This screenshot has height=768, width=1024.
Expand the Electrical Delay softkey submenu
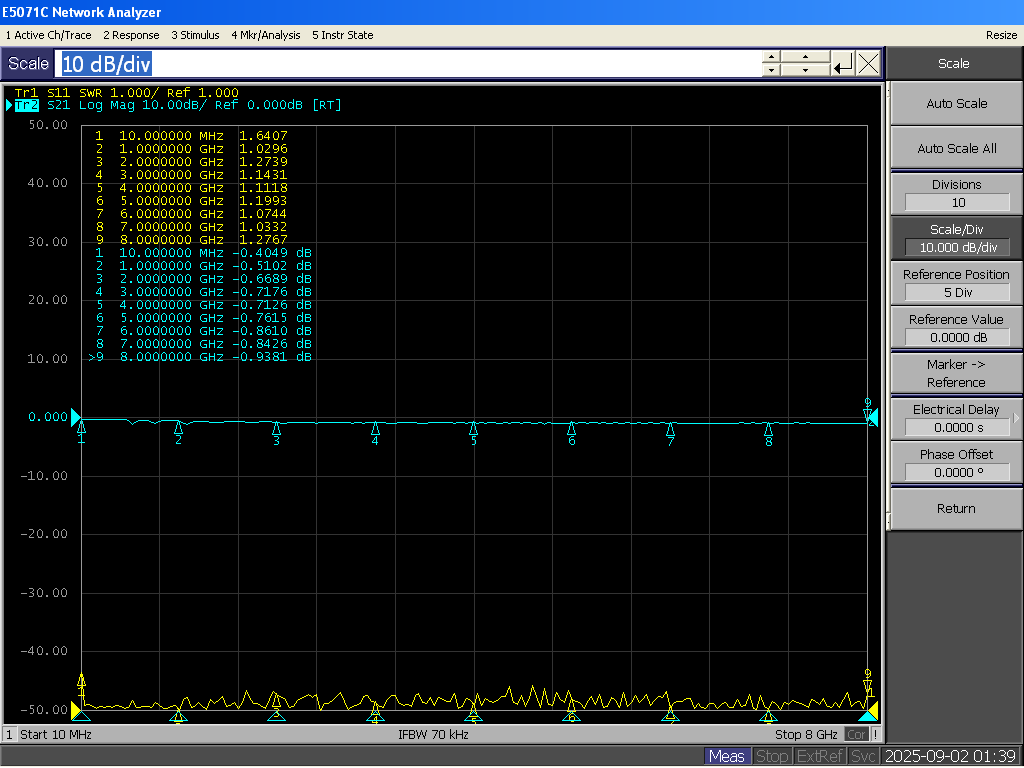pyautogui.click(x=1016, y=419)
